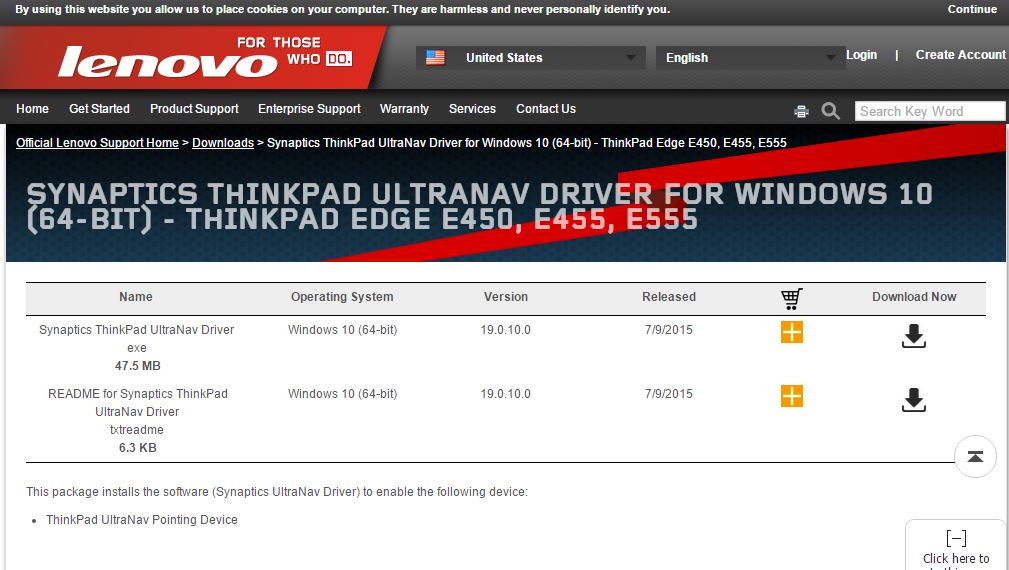The width and height of the screenshot is (1009, 570).
Task: Add README txtreadme file to cart
Action: click(x=791, y=396)
